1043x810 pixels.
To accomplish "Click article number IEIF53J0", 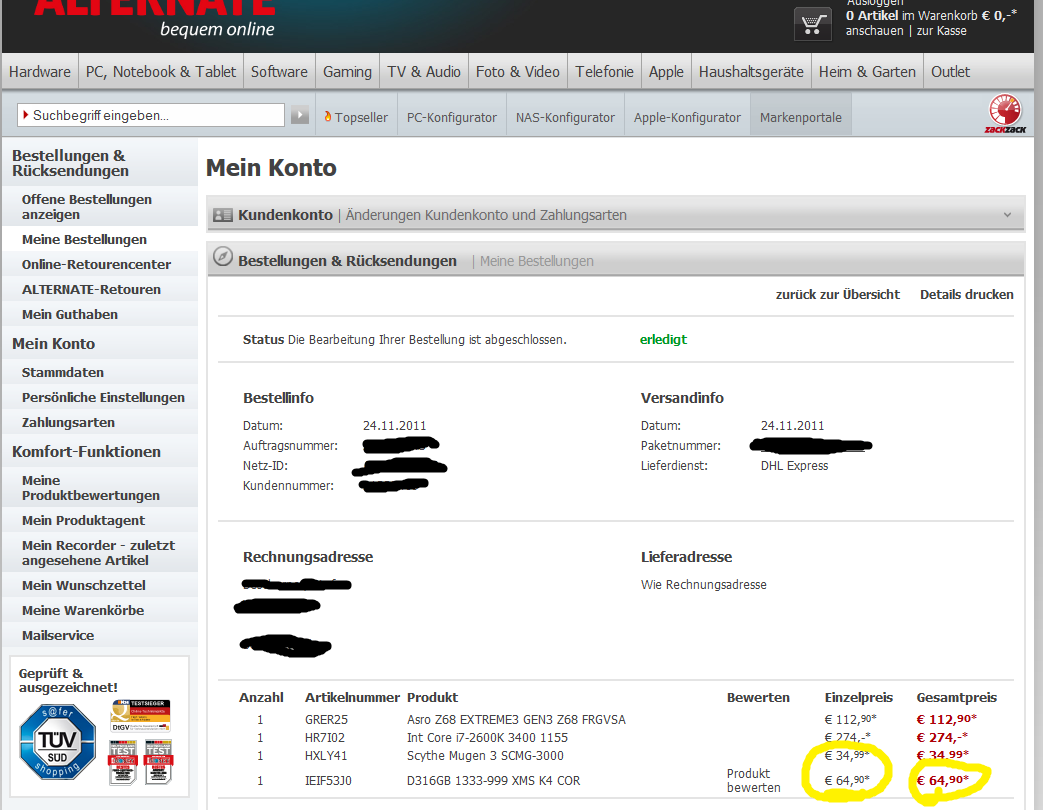I will tap(328, 781).
